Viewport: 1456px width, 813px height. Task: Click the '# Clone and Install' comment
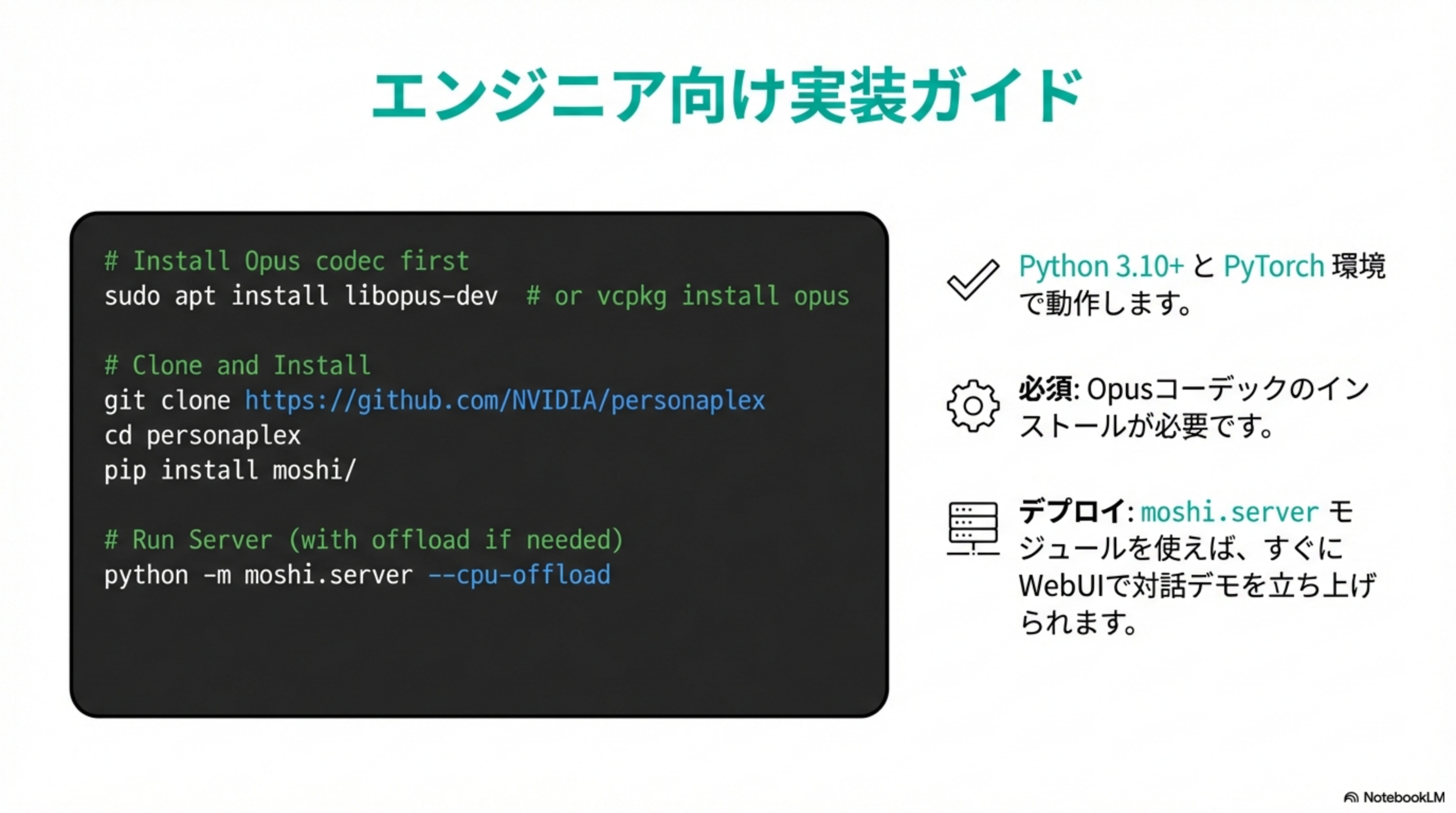(238, 365)
